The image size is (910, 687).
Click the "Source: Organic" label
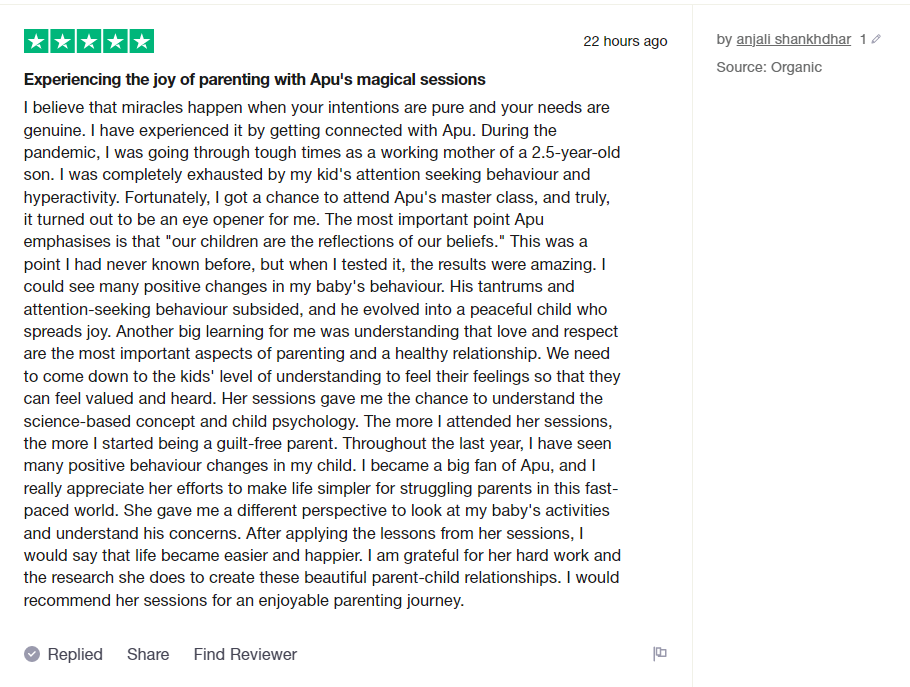point(769,67)
